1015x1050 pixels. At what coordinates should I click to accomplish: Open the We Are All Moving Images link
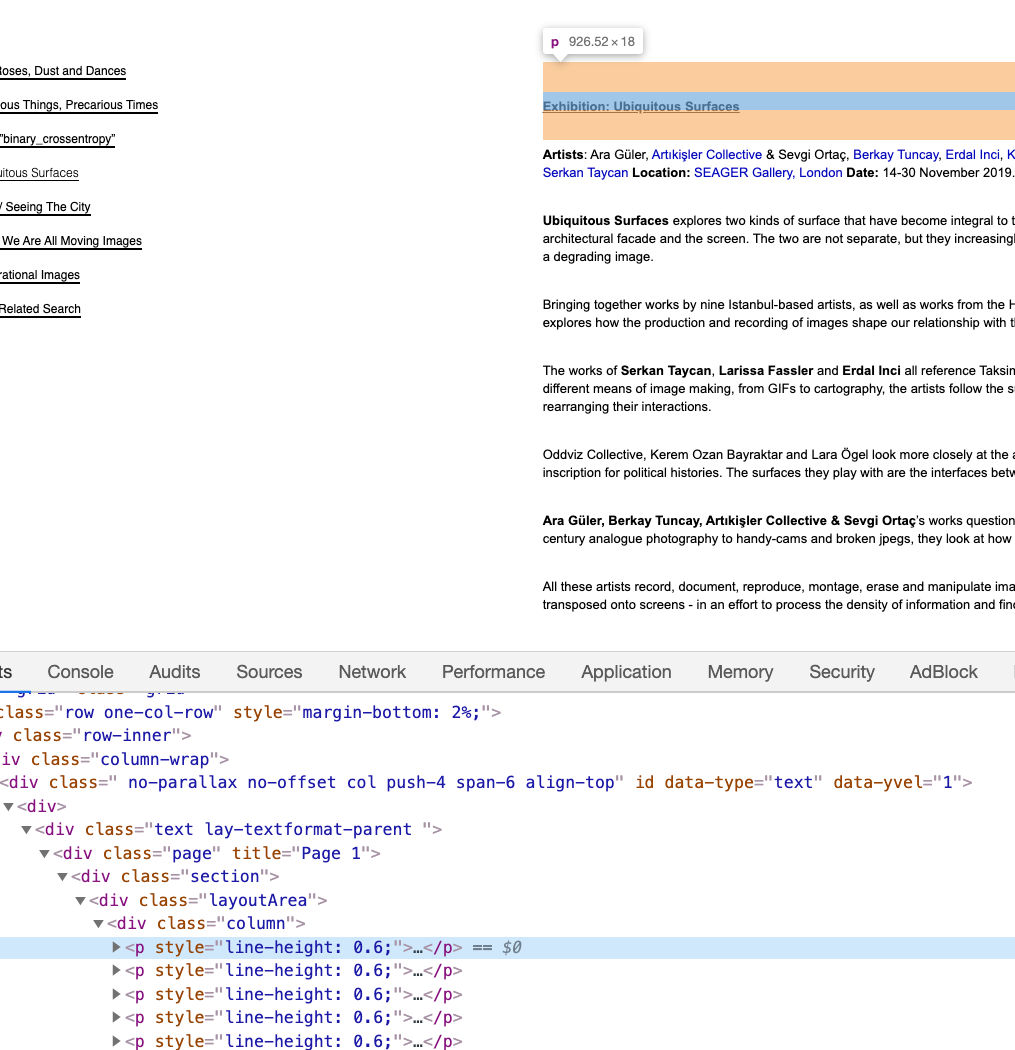[71, 241]
